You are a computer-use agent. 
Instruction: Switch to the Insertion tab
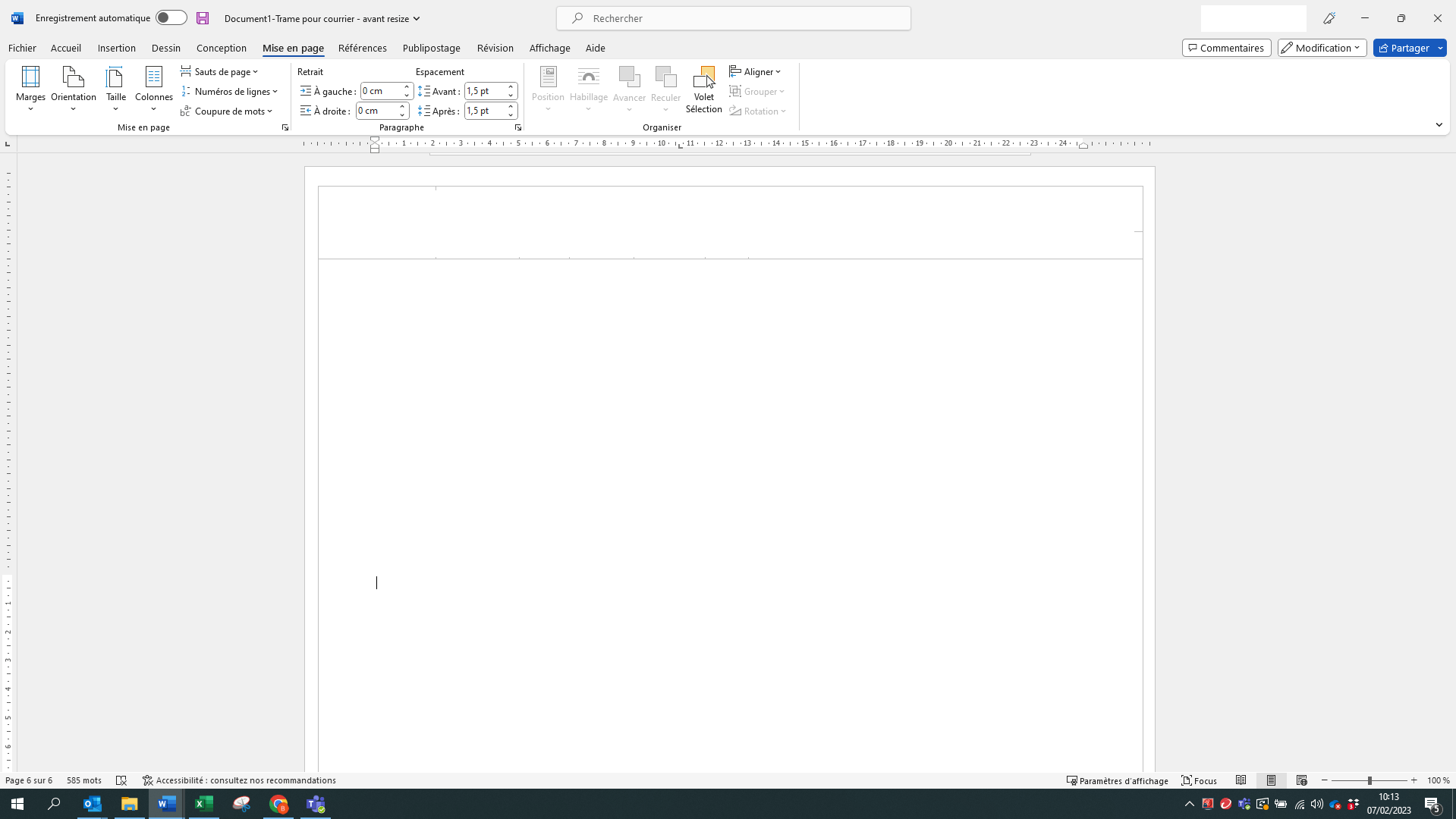pyautogui.click(x=116, y=48)
